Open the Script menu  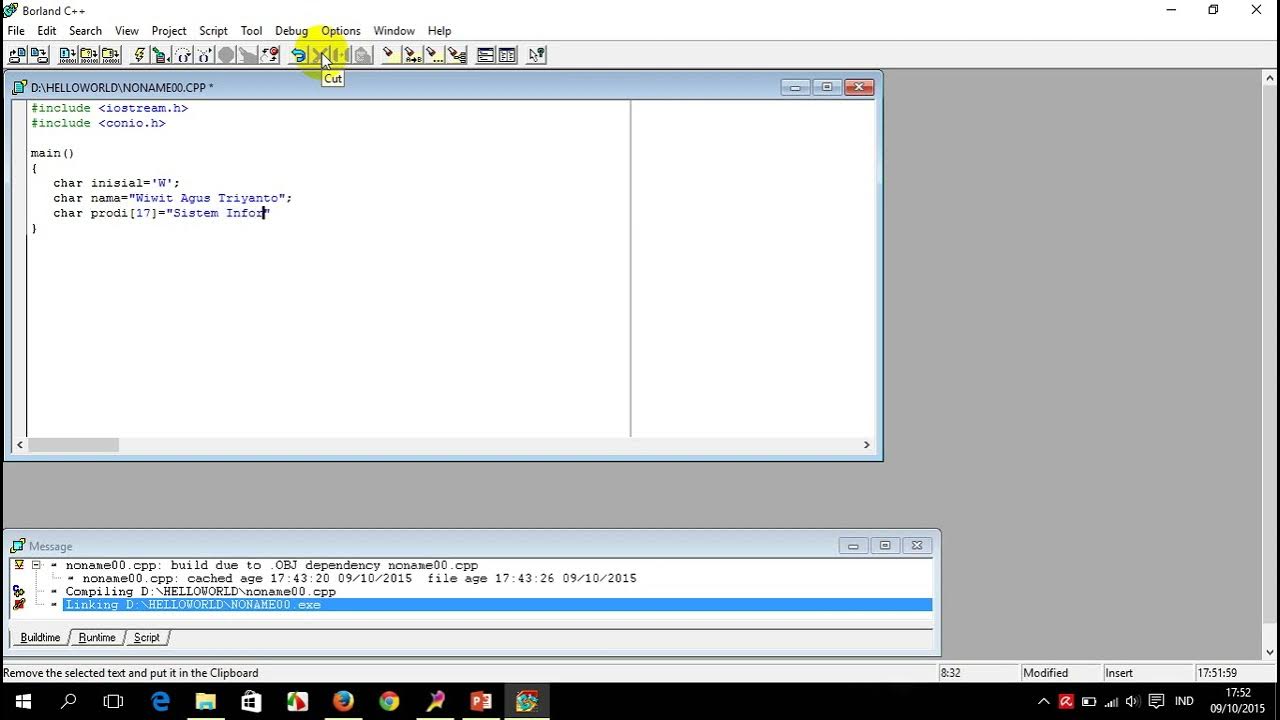[x=213, y=31]
